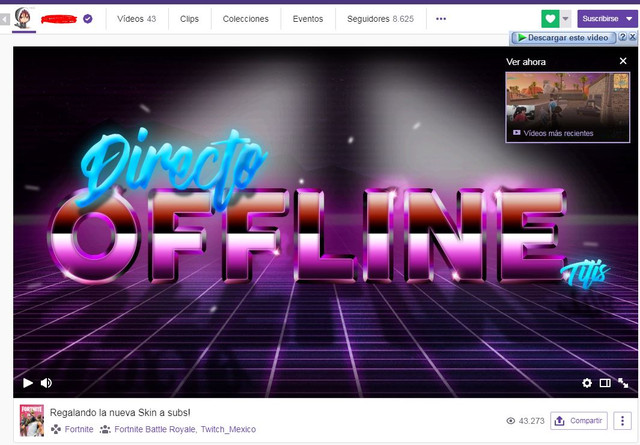Click the Suscribirse button
The height and width of the screenshot is (445, 640).
[600, 19]
